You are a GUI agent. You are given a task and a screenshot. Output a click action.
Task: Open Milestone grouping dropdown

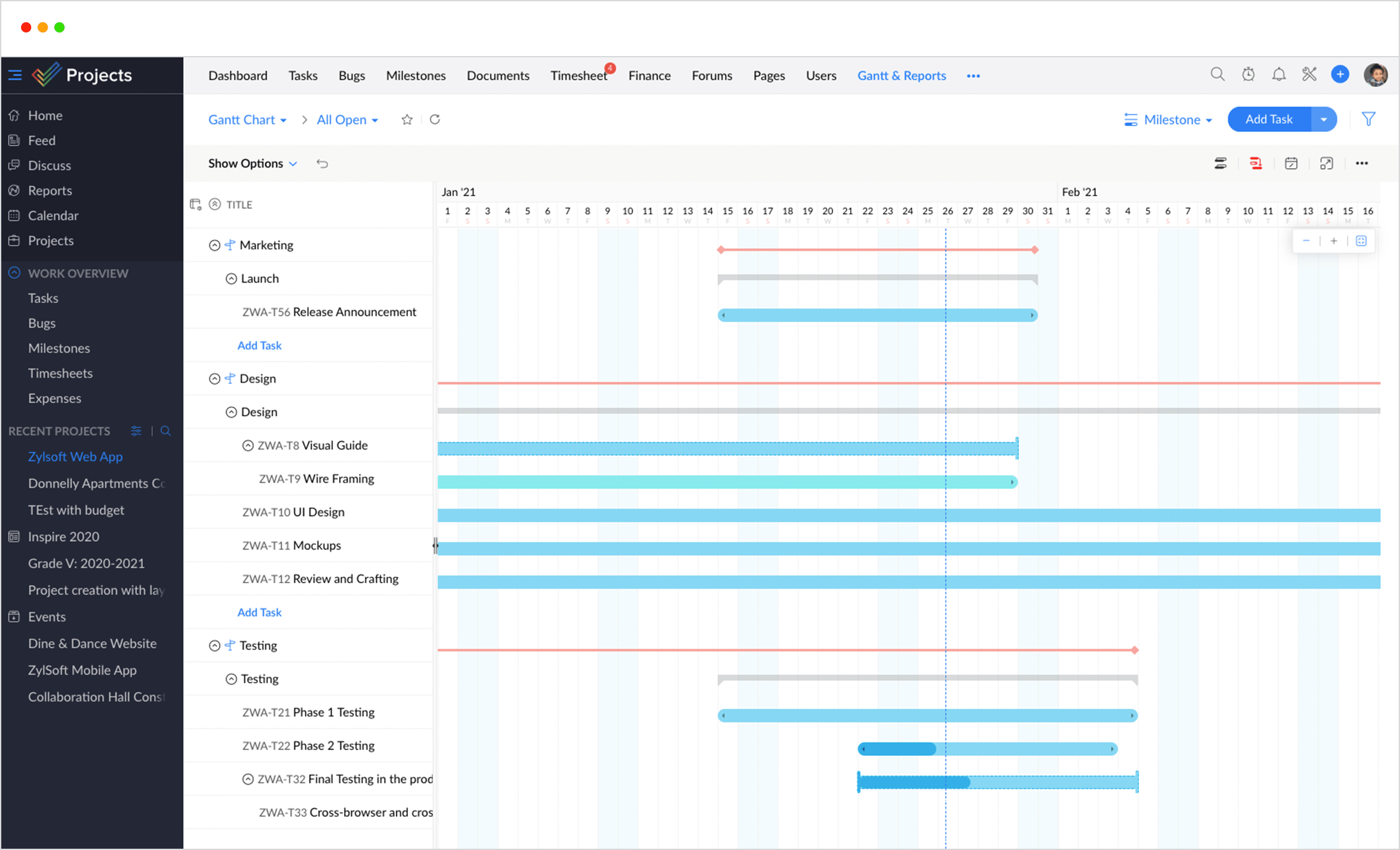coord(1168,120)
